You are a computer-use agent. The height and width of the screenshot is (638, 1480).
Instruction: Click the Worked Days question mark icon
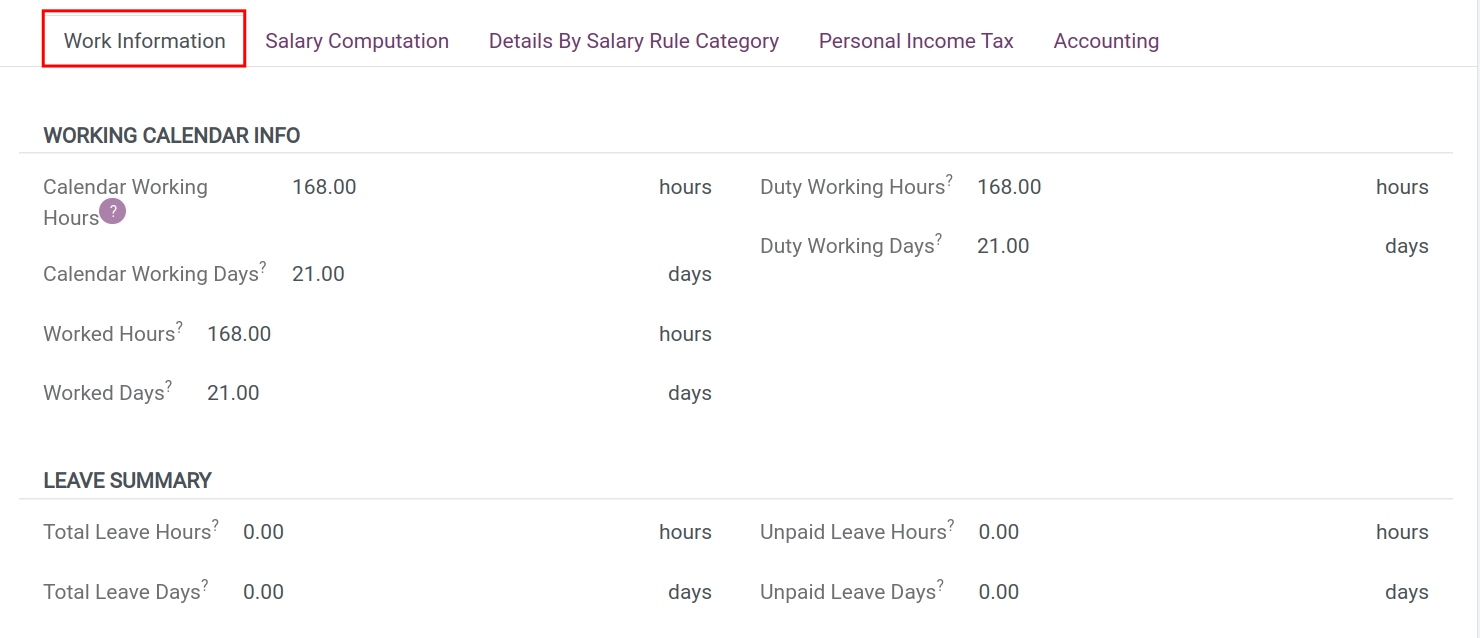click(x=169, y=384)
